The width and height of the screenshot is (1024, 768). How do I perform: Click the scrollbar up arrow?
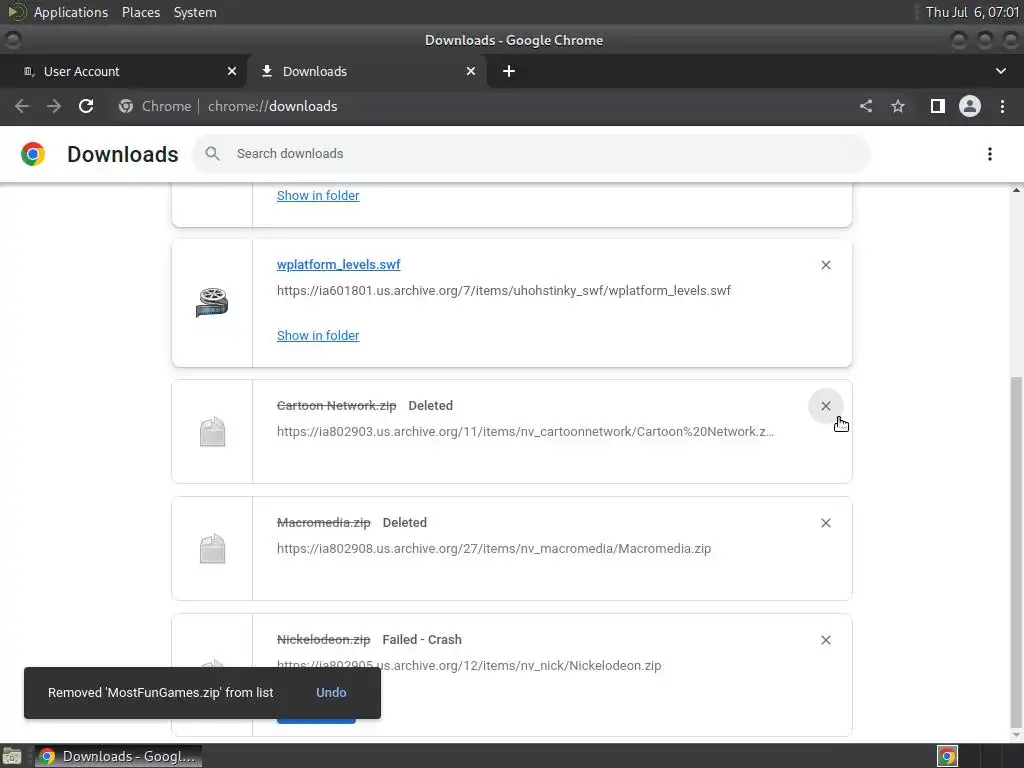point(1016,190)
